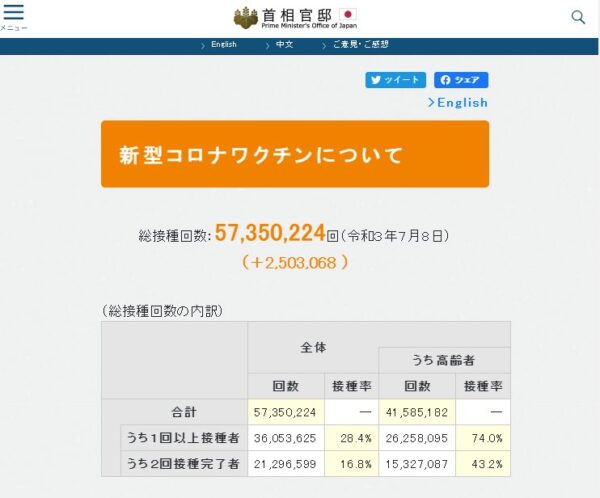The height and width of the screenshot is (498, 600).
Task: Open the hamburger メニュー menu
Action: click(14, 16)
